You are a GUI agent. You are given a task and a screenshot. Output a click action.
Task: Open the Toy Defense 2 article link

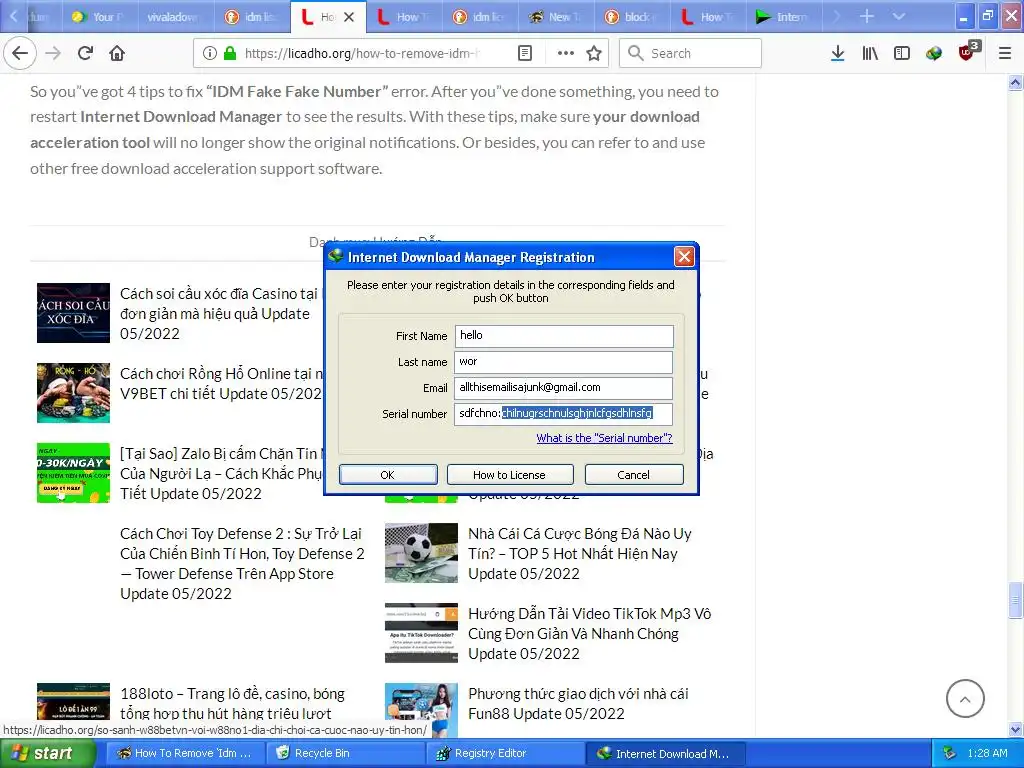click(242, 564)
